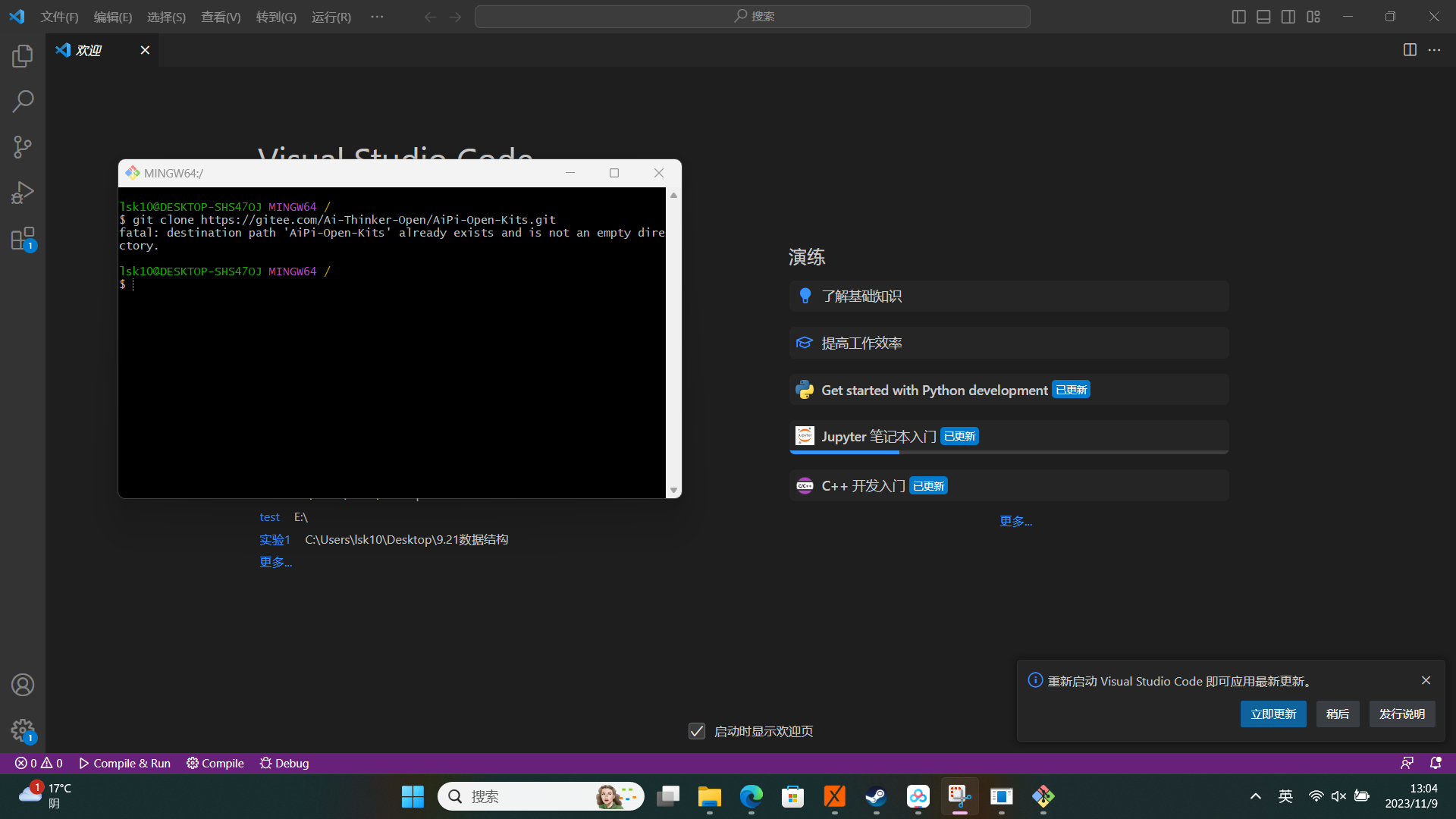Open Microsoft Edge from taskbar
Viewport: 1456px width, 819px height.
[752, 796]
